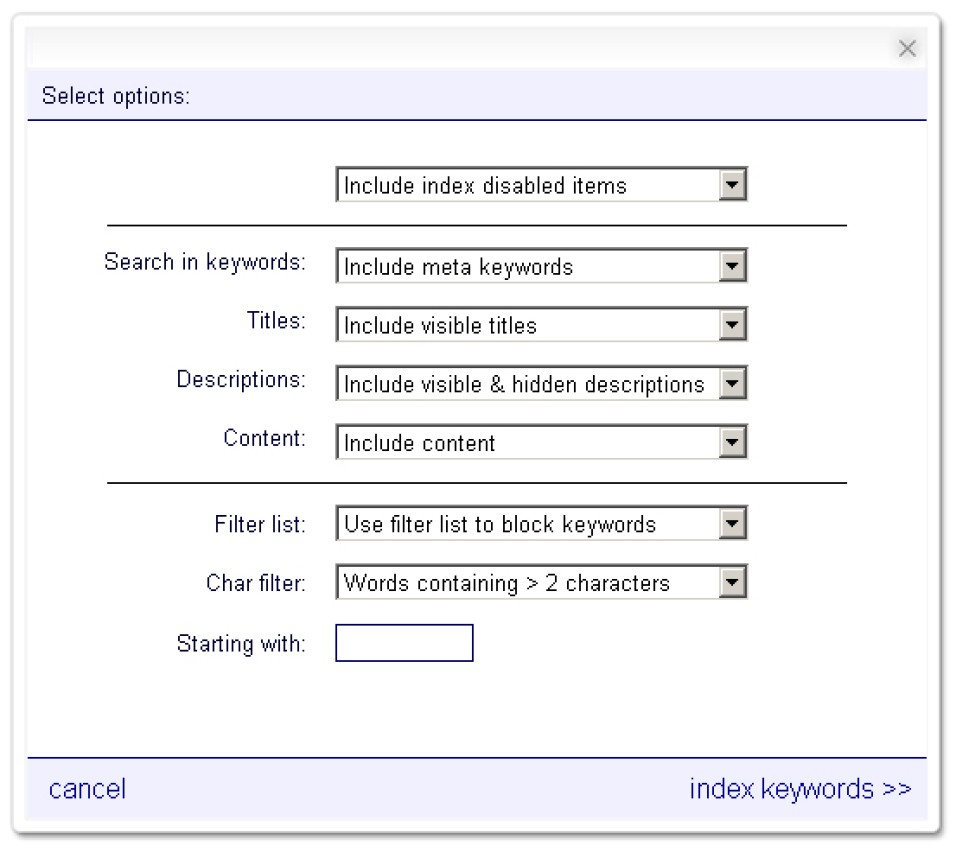
Task: Expand Titles list using its arrow button
Action: 733,325
